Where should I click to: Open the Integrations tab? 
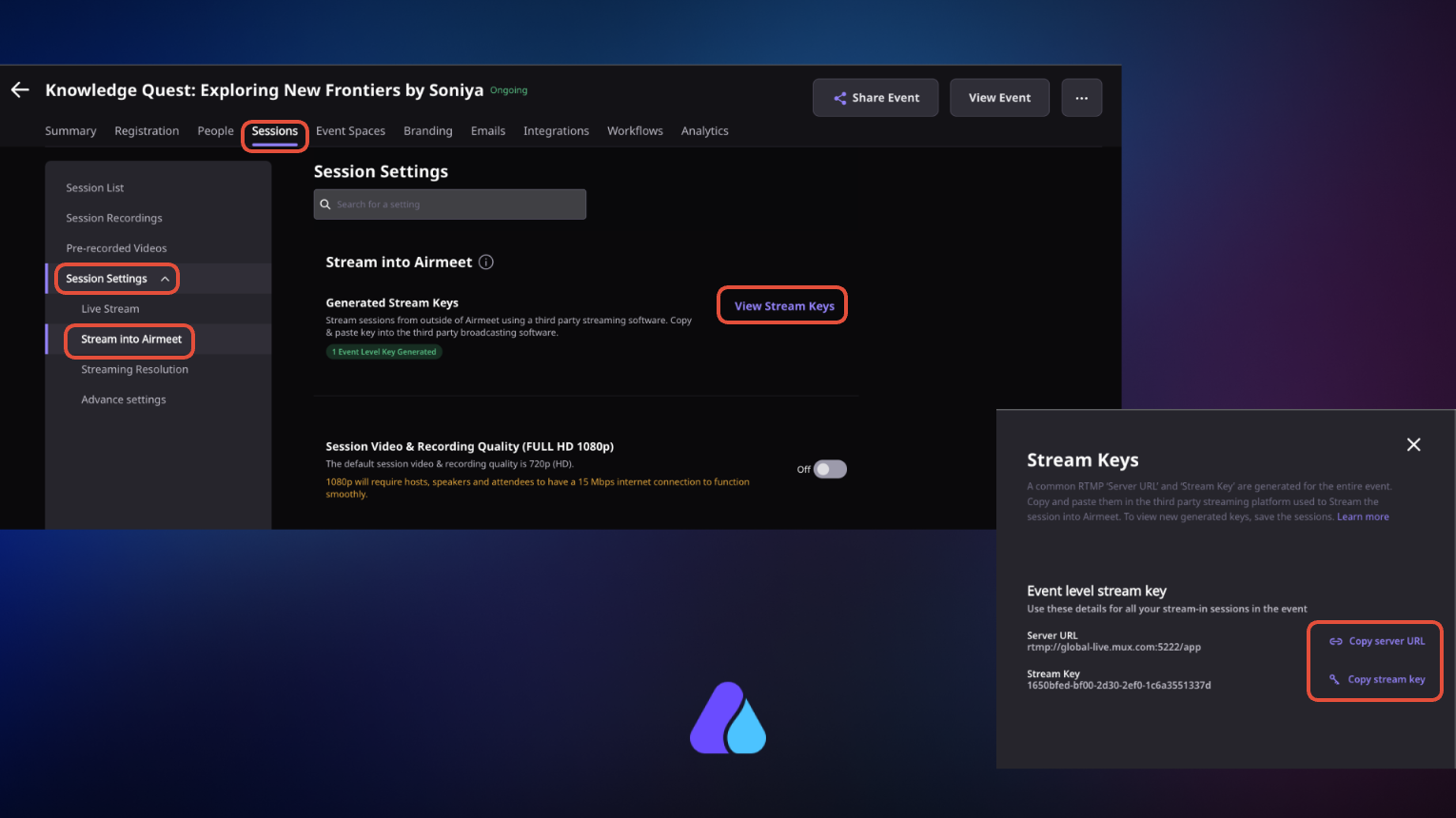click(x=556, y=131)
